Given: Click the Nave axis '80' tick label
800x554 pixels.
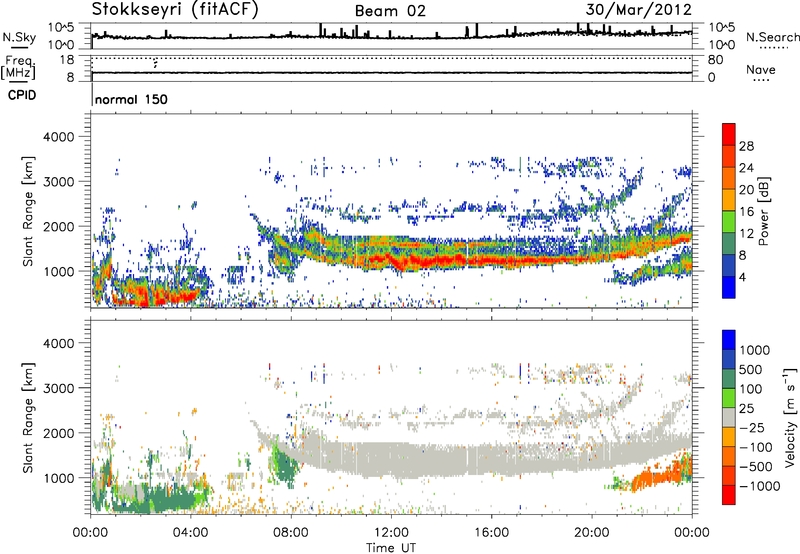Looking at the screenshot, I should (715, 60).
